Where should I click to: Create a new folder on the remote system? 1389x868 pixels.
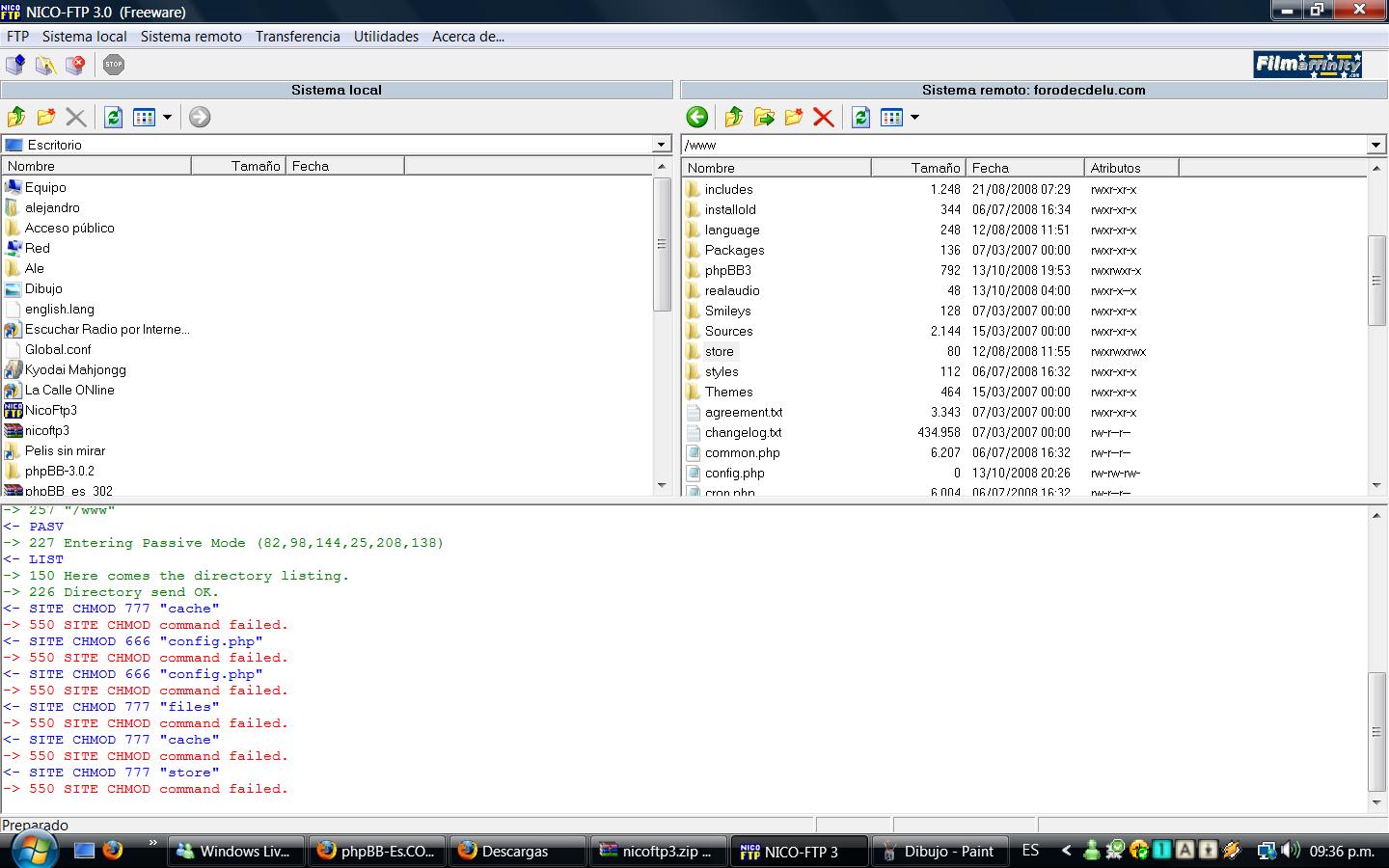794,118
